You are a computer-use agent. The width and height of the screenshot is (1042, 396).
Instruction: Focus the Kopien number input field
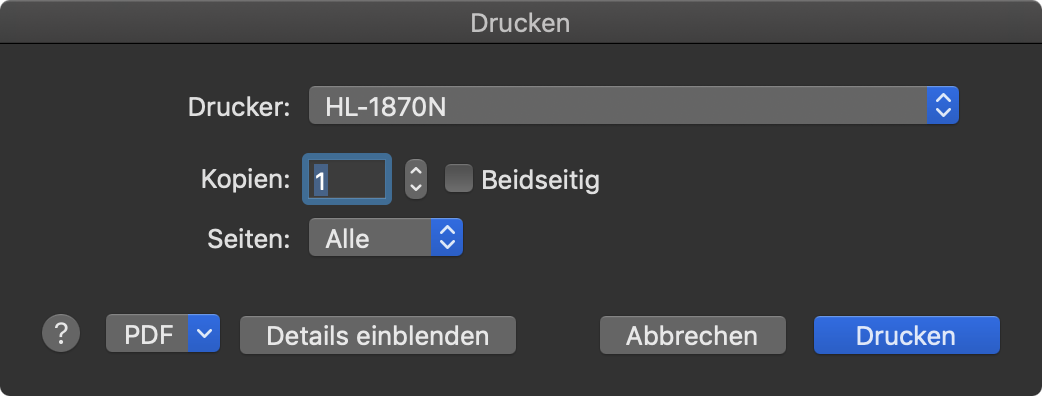(346, 179)
